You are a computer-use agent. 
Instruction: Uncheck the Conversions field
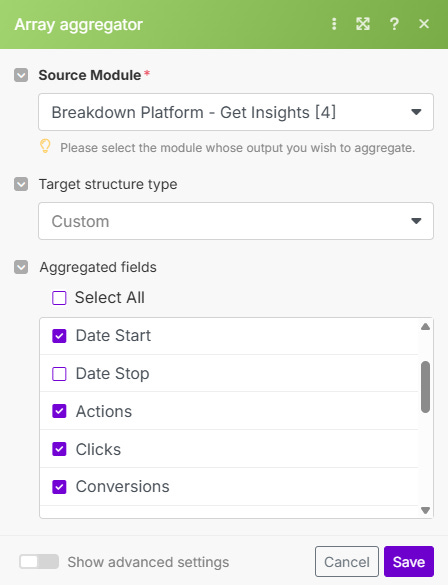pyautogui.click(x=59, y=487)
